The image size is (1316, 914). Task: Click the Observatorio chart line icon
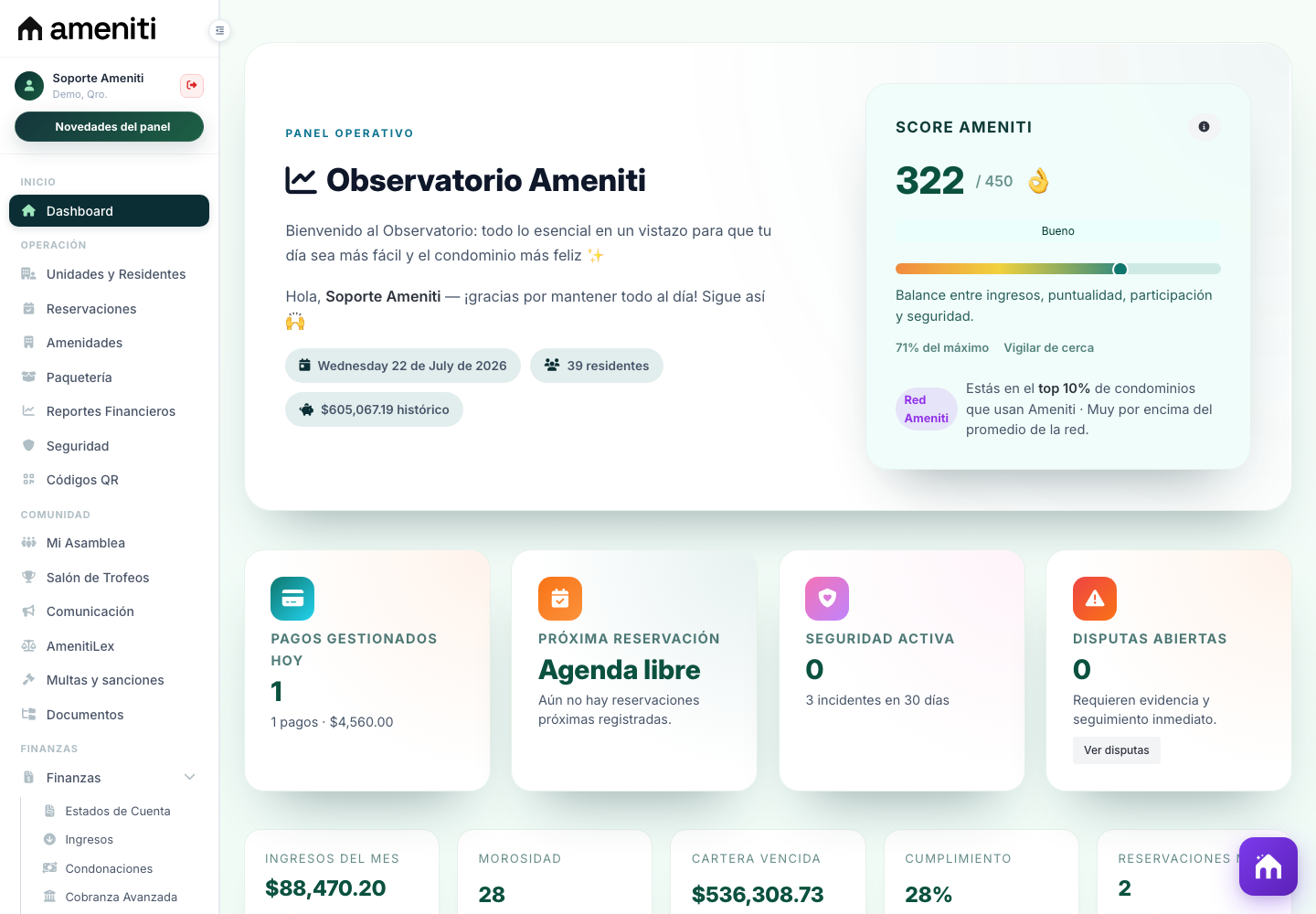pos(302,180)
